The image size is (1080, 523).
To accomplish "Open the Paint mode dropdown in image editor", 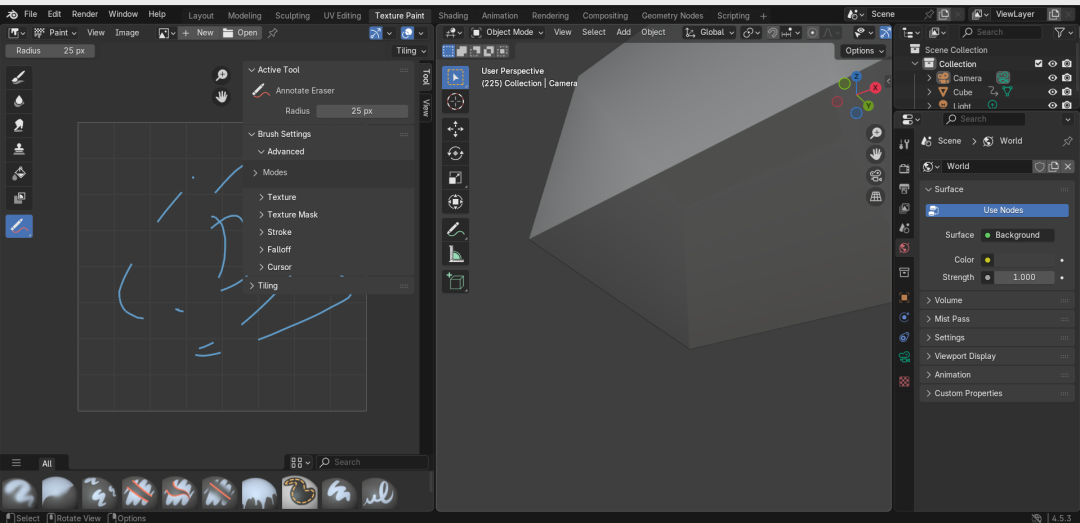I will [55, 32].
